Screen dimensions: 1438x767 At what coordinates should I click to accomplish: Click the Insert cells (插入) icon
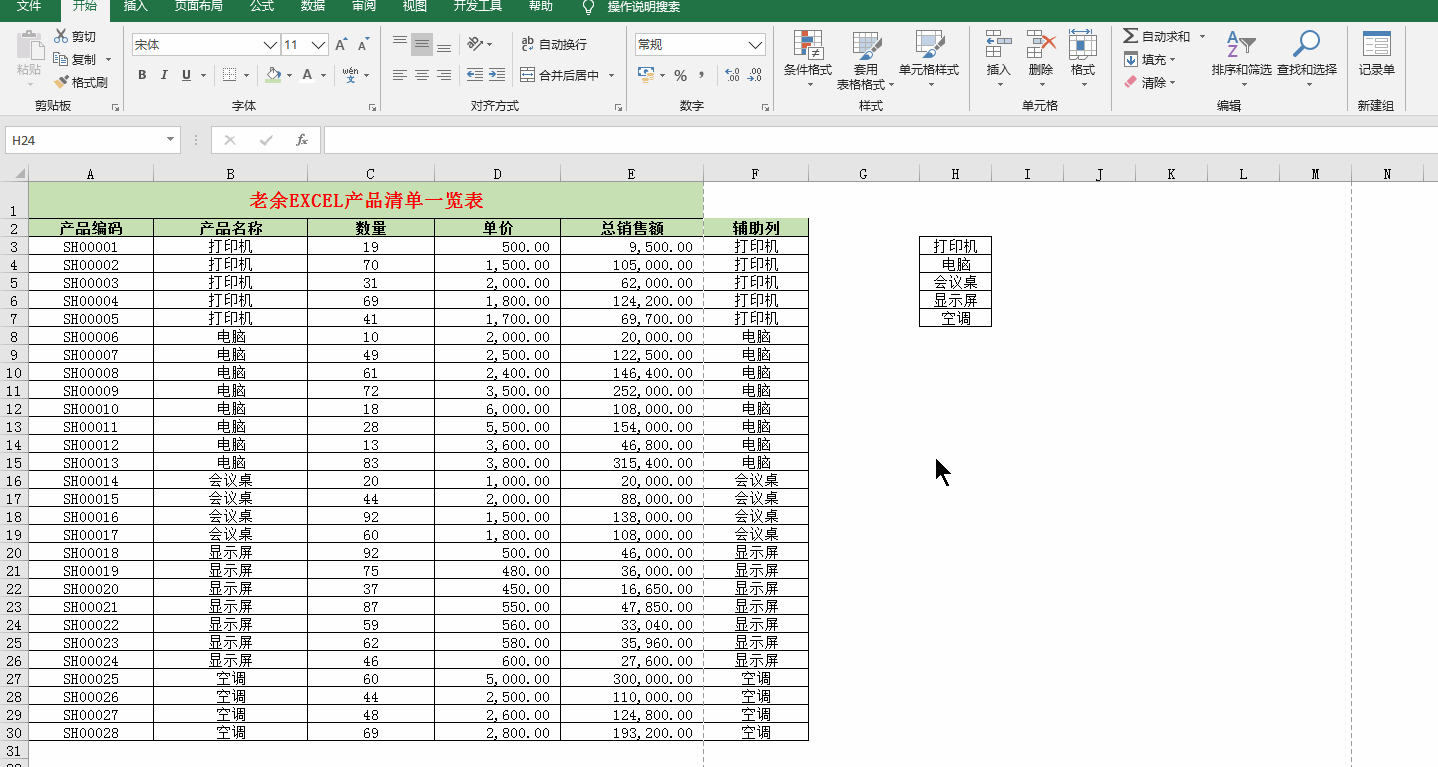pyautogui.click(x=998, y=44)
